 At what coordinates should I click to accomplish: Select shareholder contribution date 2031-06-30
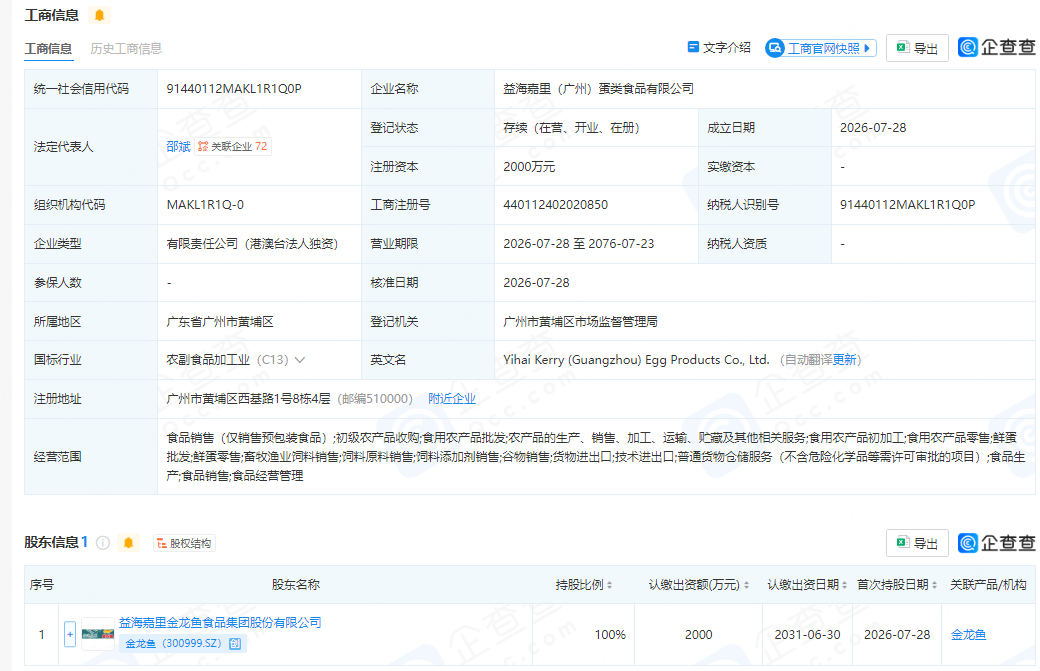807,635
